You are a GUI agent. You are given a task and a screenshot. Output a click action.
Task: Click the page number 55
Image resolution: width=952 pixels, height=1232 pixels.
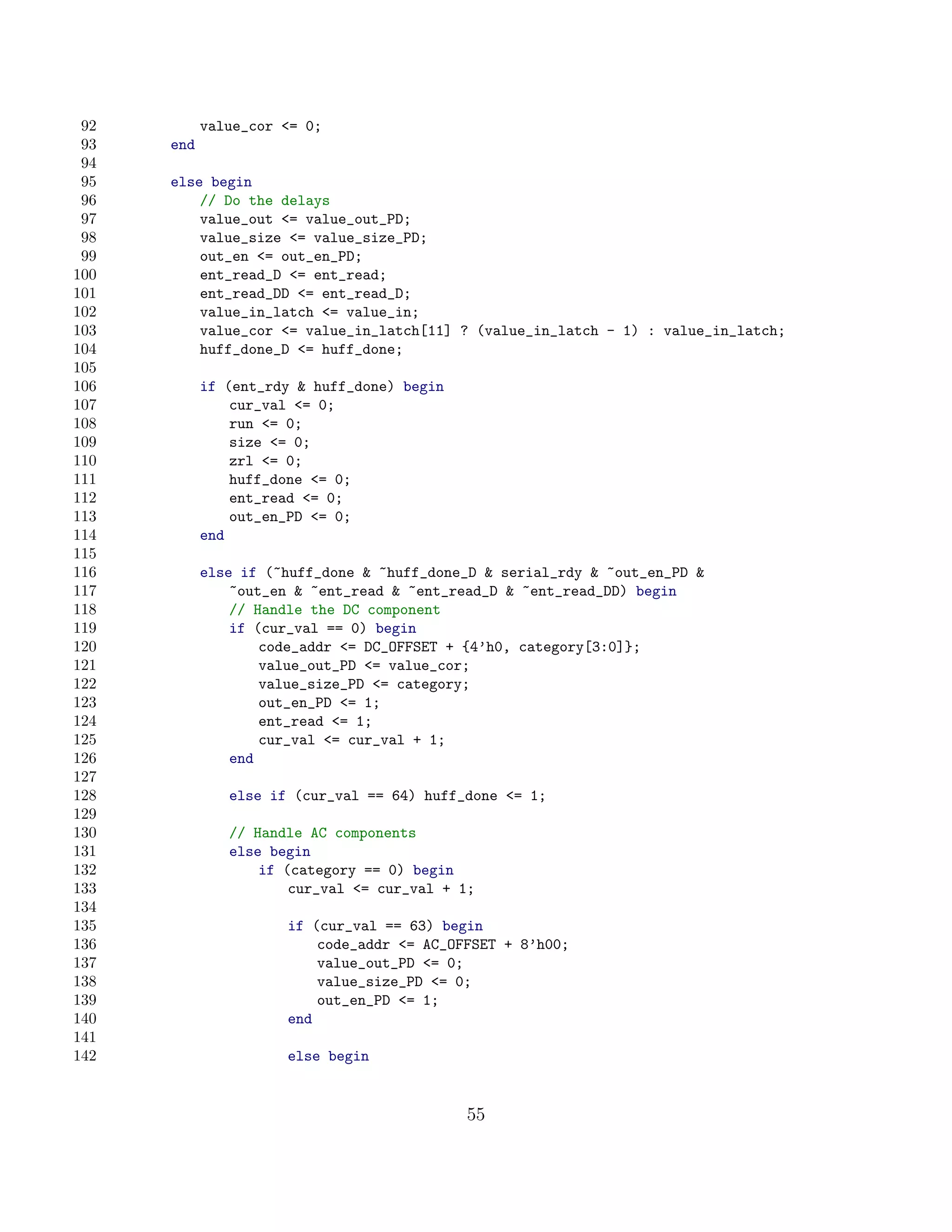[476, 1115]
